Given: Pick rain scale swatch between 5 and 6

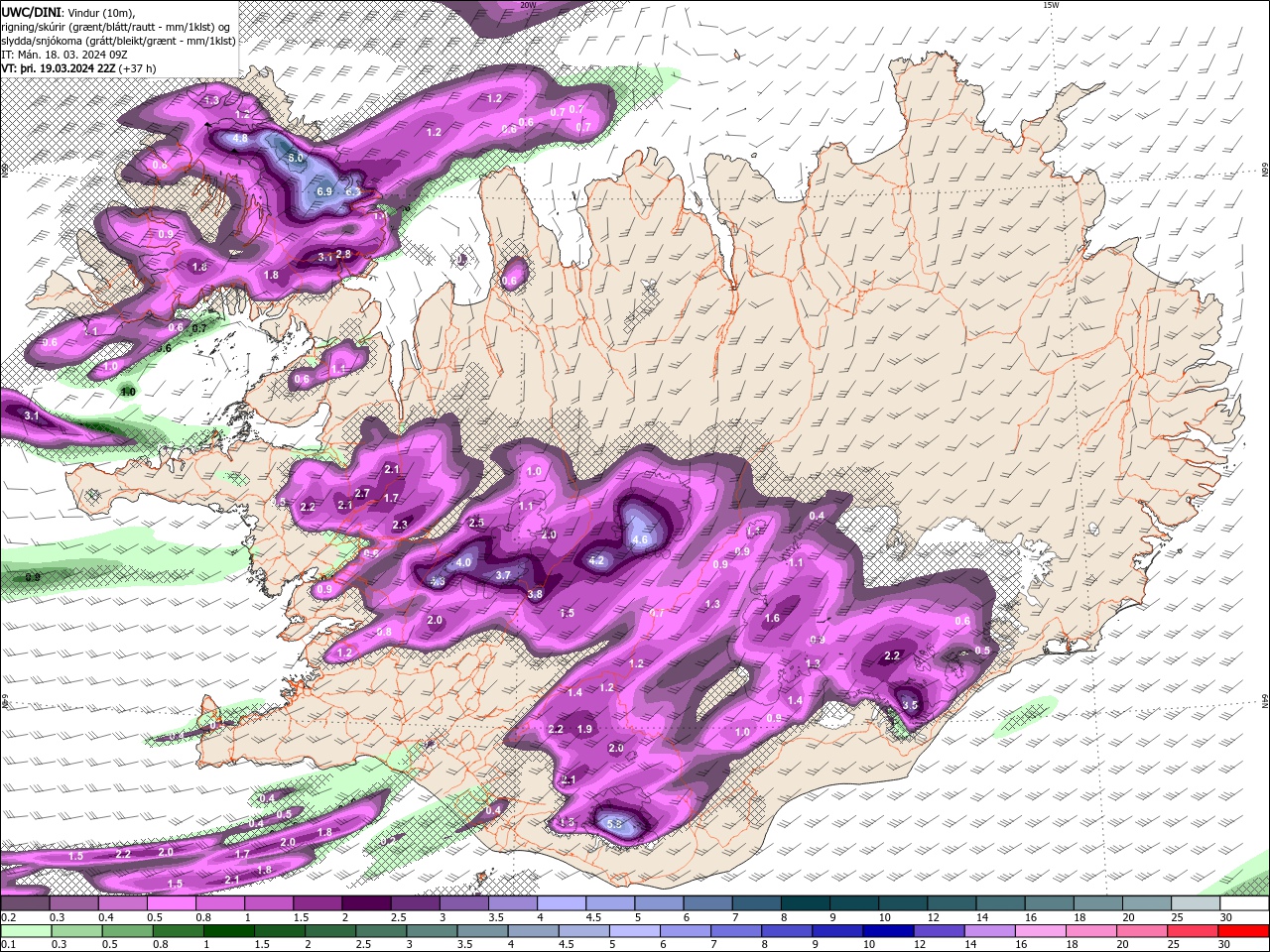Looking at the screenshot, I should (633, 930).
